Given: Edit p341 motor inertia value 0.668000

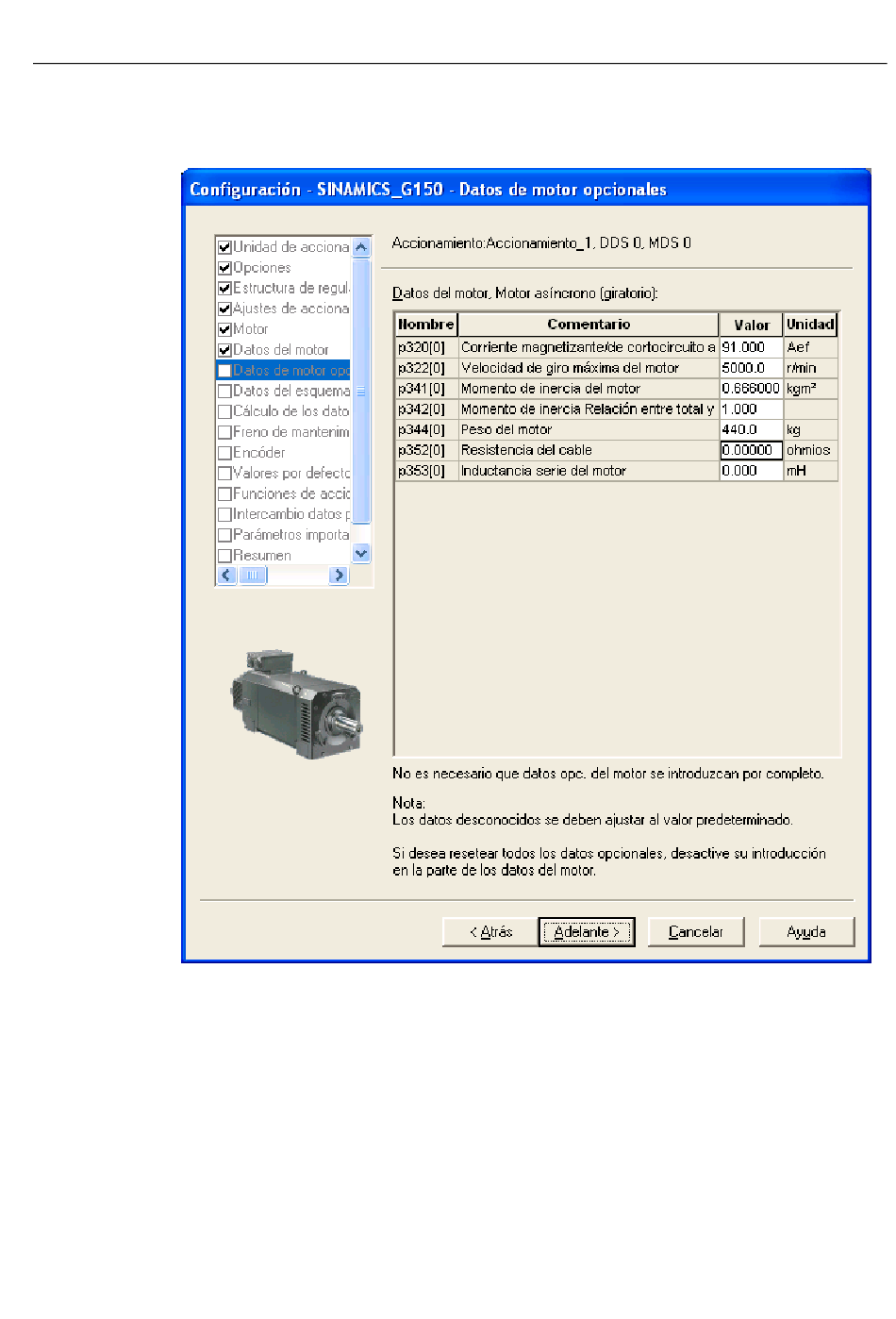Looking at the screenshot, I should (x=752, y=389).
